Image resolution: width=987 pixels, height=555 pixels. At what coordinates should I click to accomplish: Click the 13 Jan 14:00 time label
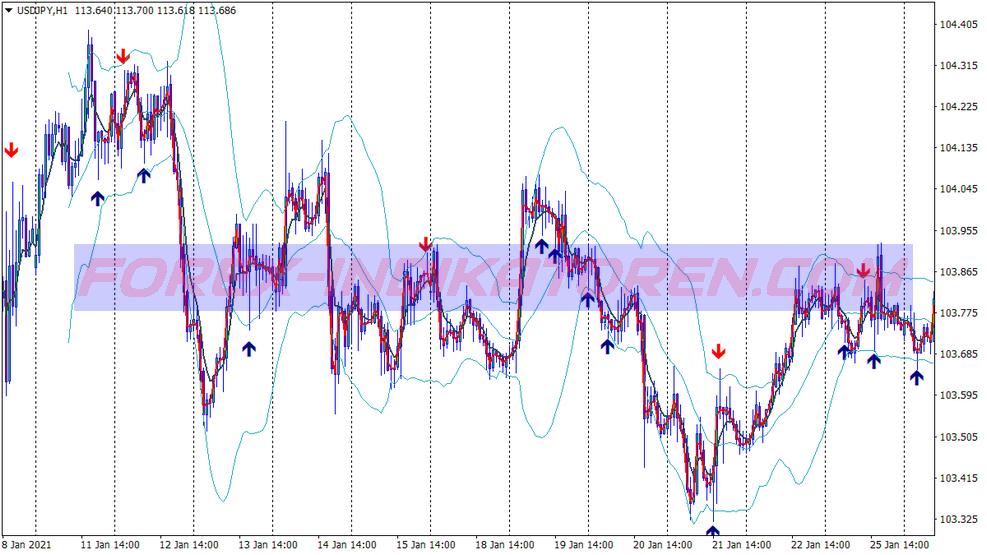pos(268,545)
